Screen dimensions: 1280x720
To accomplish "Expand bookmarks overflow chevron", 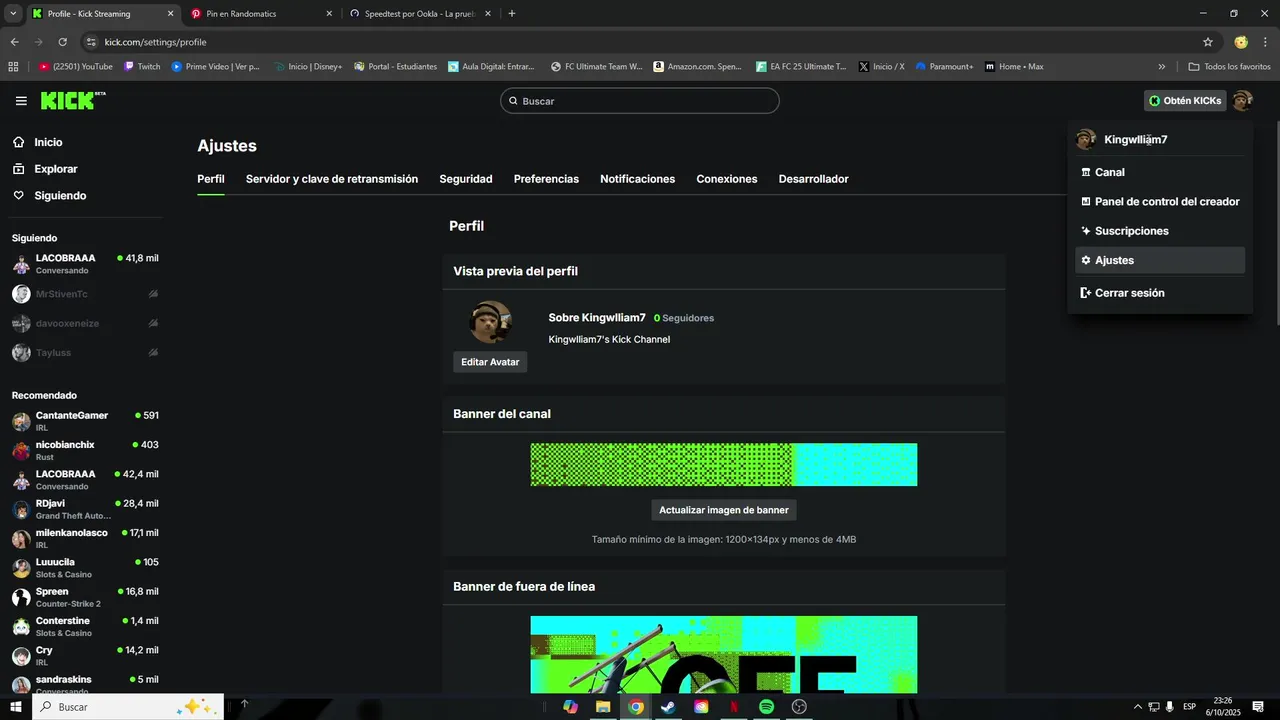I will [1162, 66].
